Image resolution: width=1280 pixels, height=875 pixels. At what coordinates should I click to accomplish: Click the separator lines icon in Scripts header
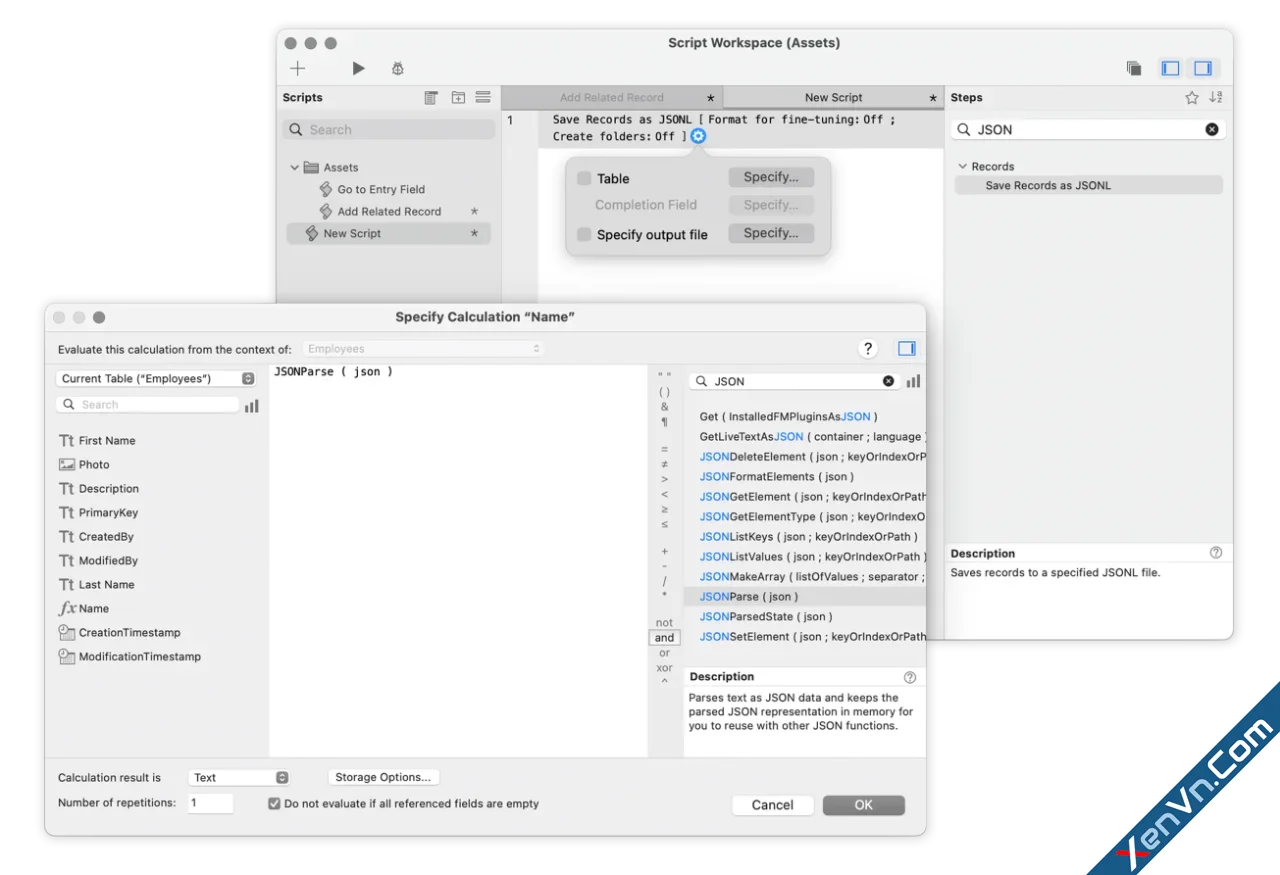pos(483,97)
